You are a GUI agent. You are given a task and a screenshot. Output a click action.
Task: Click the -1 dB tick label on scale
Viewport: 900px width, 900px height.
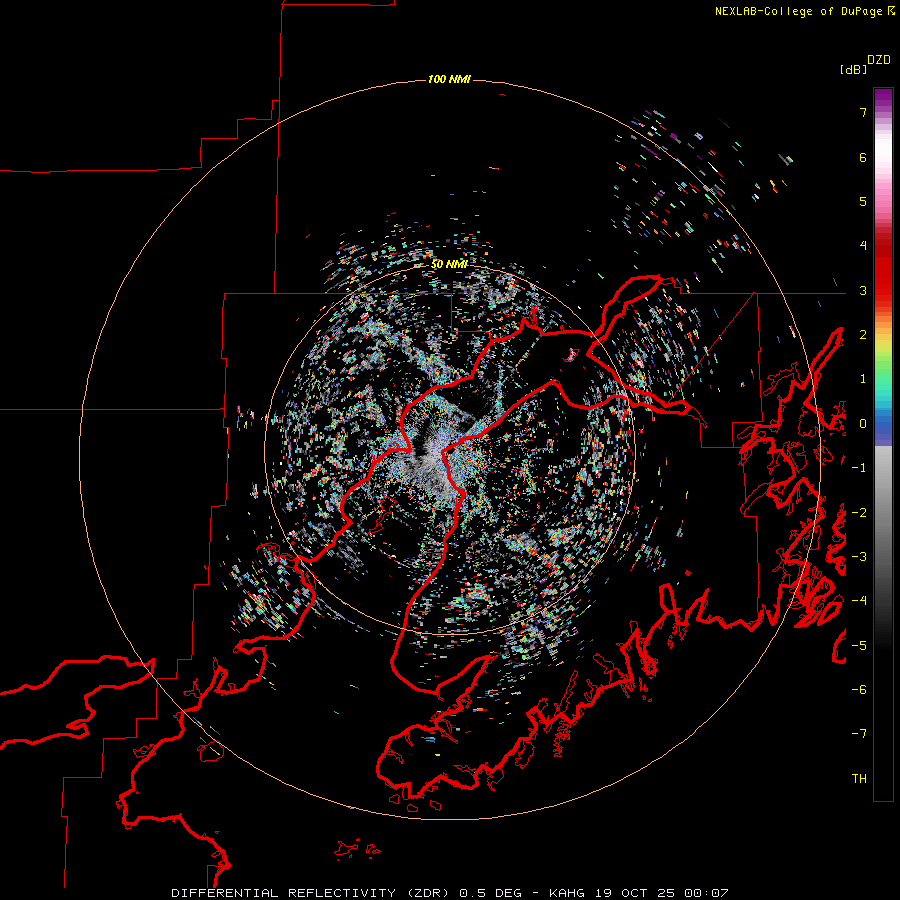pyautogui.click(x=859, y=468)
